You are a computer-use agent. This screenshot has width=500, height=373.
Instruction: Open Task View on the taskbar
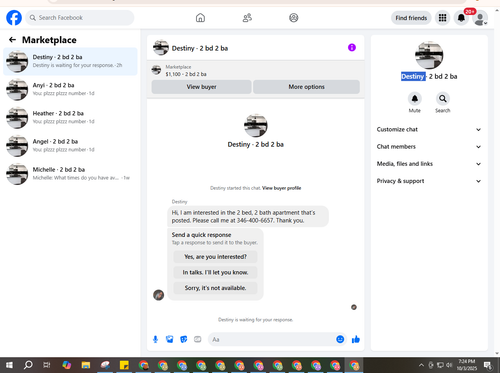pos(47,365)
